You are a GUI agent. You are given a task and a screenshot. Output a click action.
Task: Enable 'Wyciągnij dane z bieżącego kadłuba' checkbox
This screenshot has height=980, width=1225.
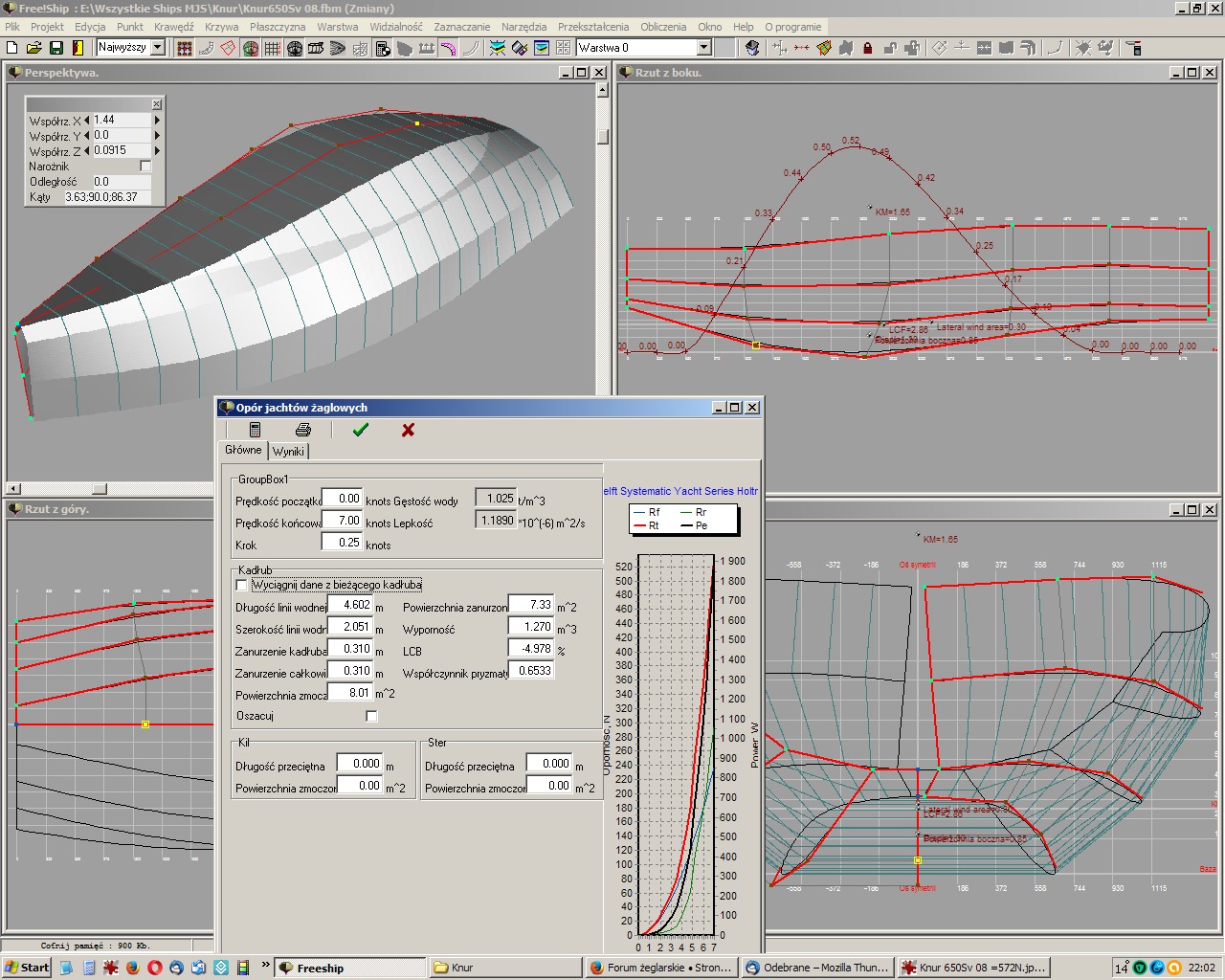tap(241, 585)
